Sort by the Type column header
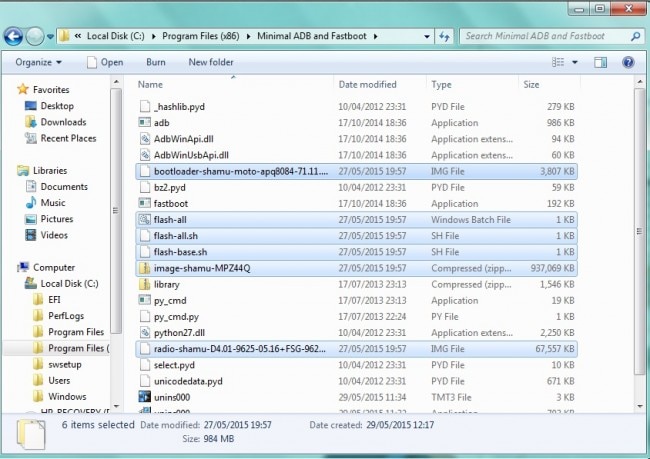Image resolution: width=650 pixels, height=459 pixels. click(441, 85)
